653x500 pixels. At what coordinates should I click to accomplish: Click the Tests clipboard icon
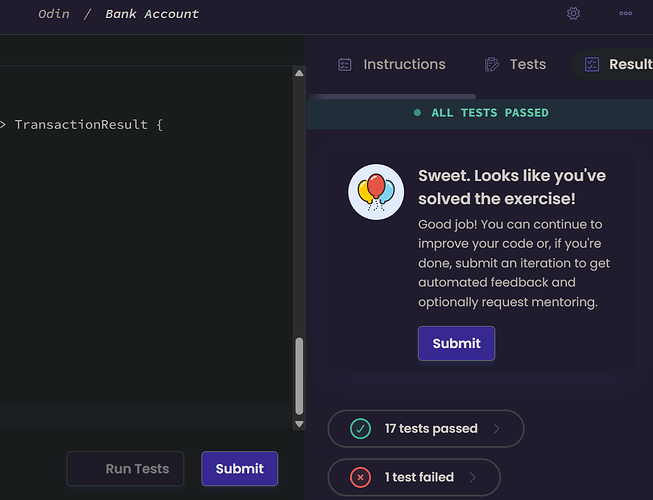click(491, 65)
